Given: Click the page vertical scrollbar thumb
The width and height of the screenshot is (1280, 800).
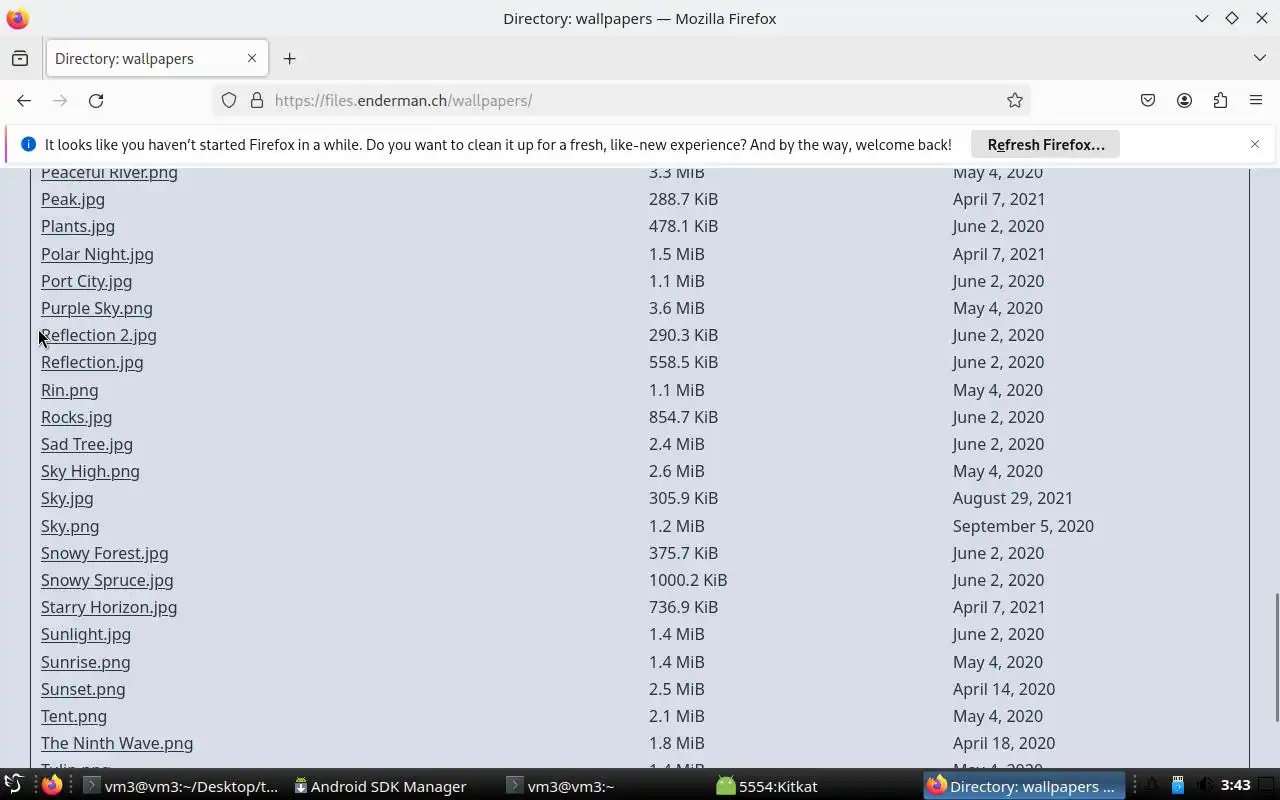Looking at the screenshot, I should coord(1276,657).
